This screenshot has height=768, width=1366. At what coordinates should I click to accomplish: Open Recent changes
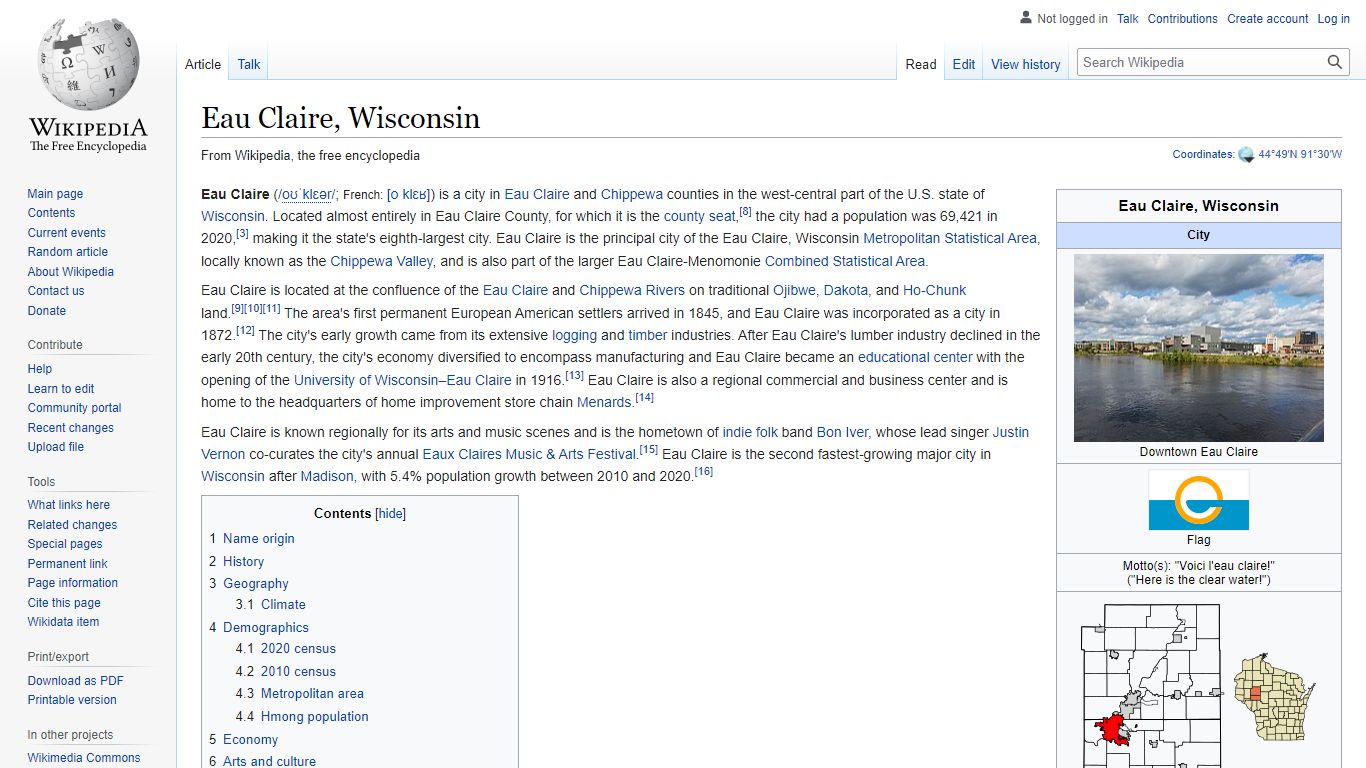71,428
